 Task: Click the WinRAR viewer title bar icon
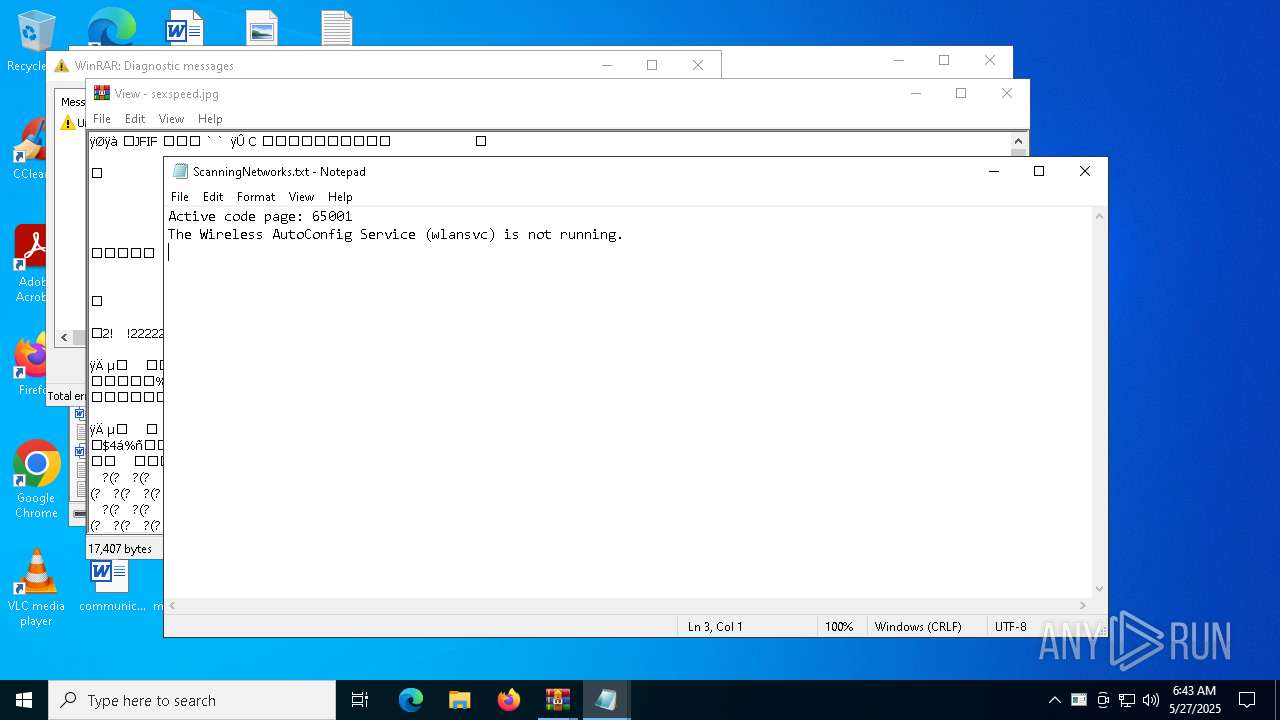pyautogui.click(x=102, y=93)
